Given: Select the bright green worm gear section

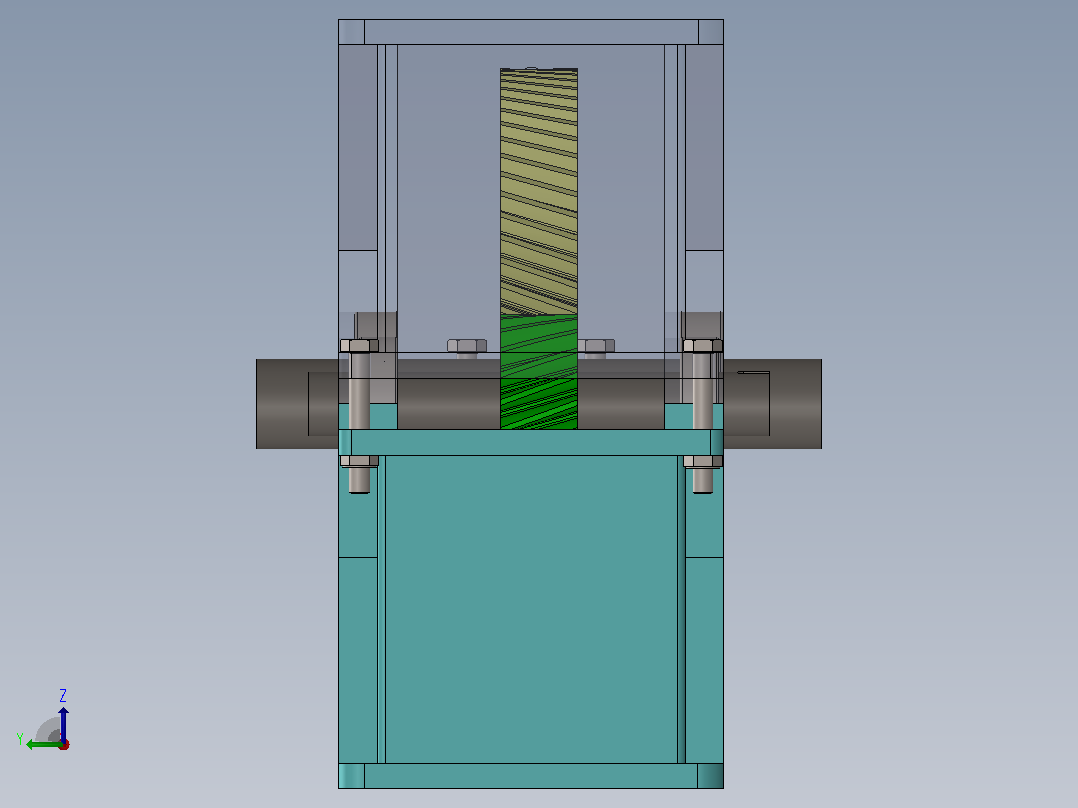Looking at the screenshot, I should (x=538, y=372).
